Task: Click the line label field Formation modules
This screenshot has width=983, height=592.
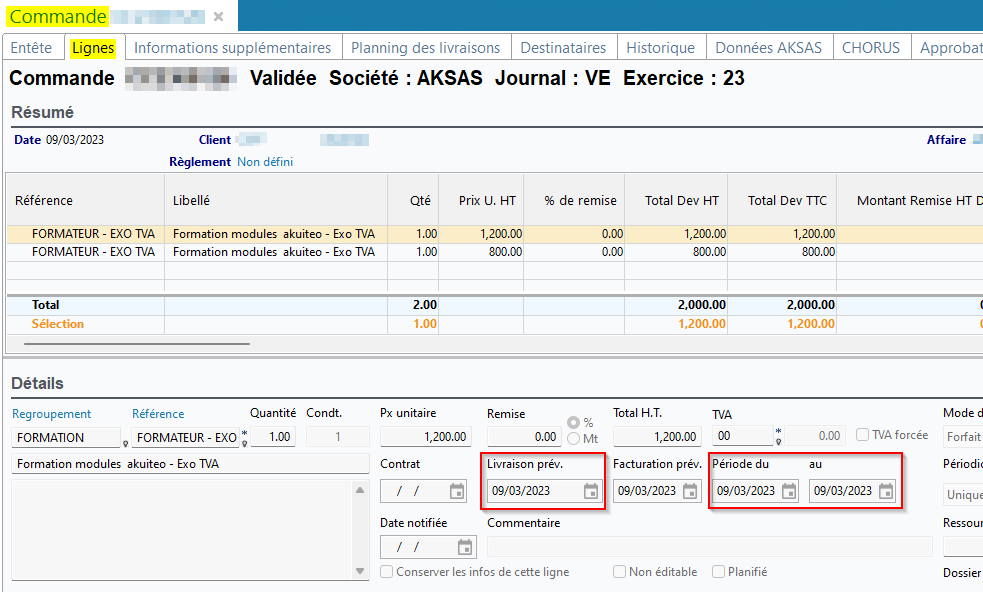Action: pos(191,464)
